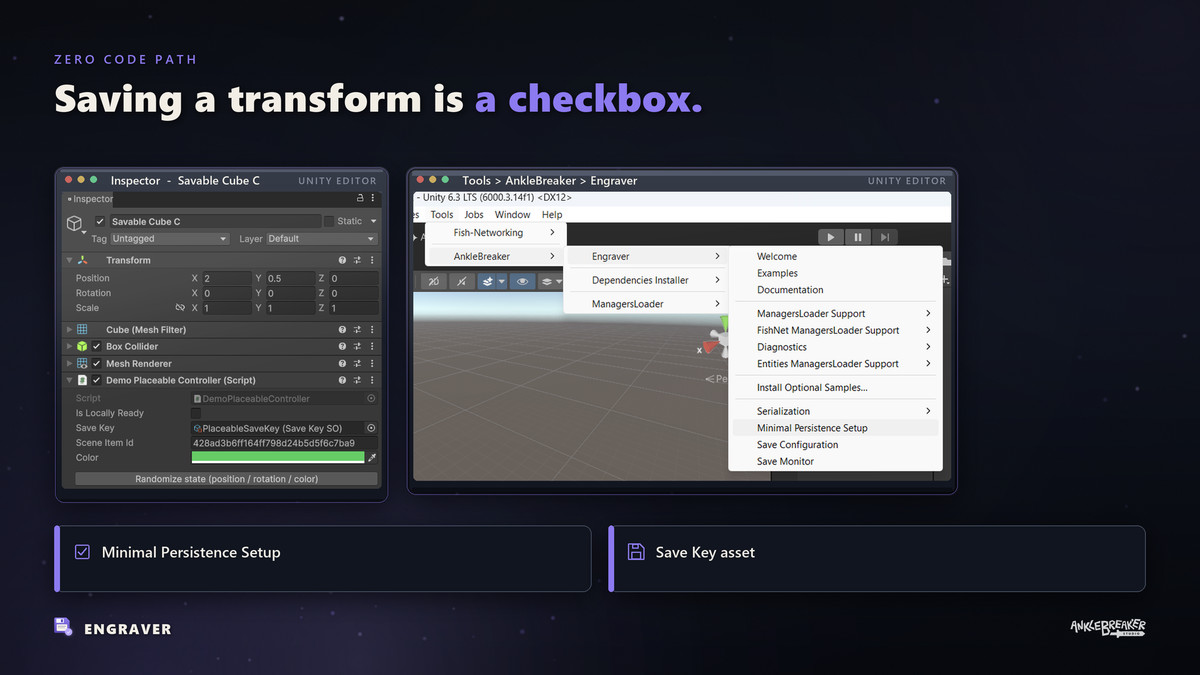The width and height of the screenshot is (1200, 675).
Task: Click the Savable Cube C name field
Action: click(215, 222)
